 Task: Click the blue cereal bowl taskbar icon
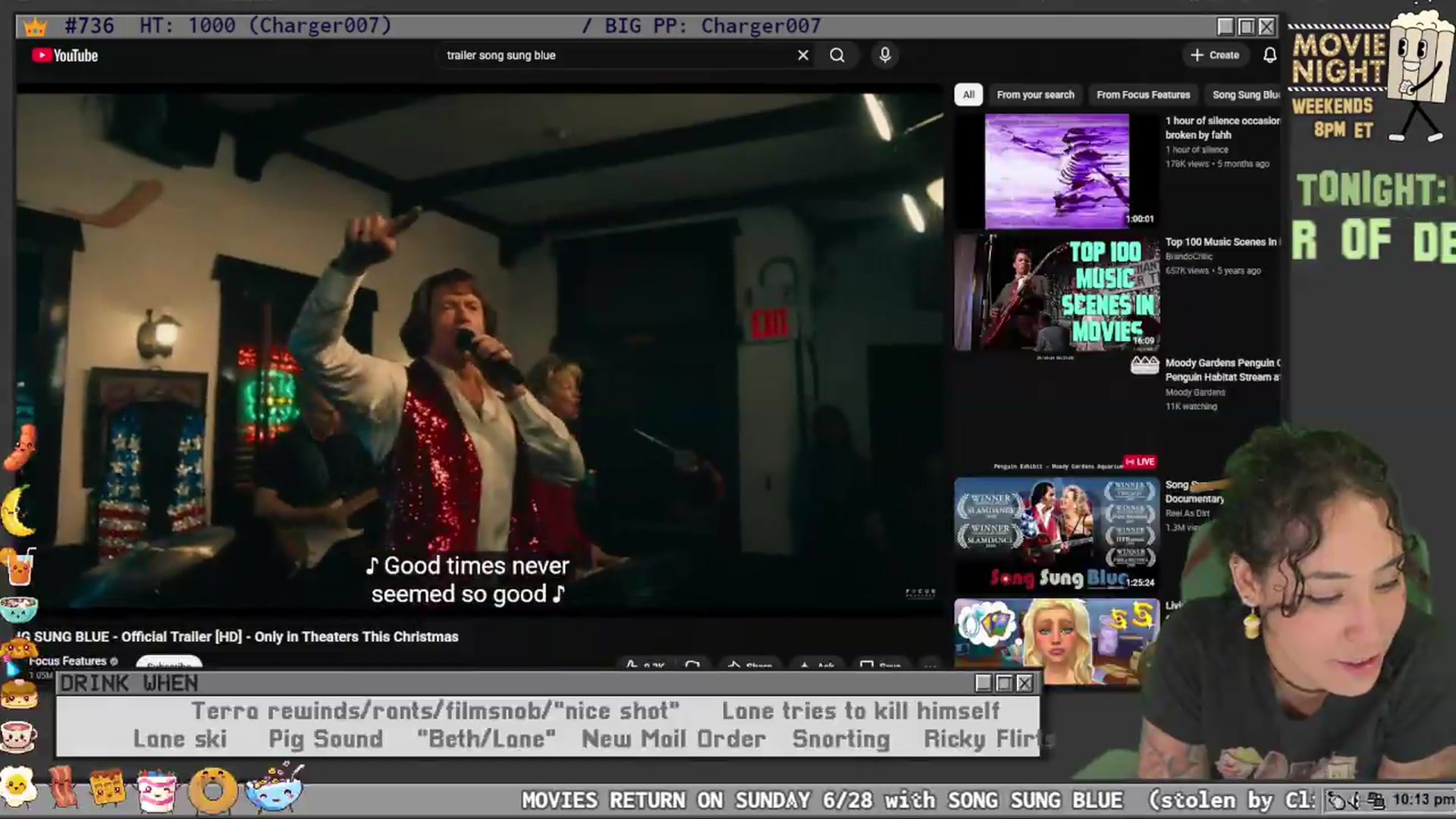click(273, 789)
